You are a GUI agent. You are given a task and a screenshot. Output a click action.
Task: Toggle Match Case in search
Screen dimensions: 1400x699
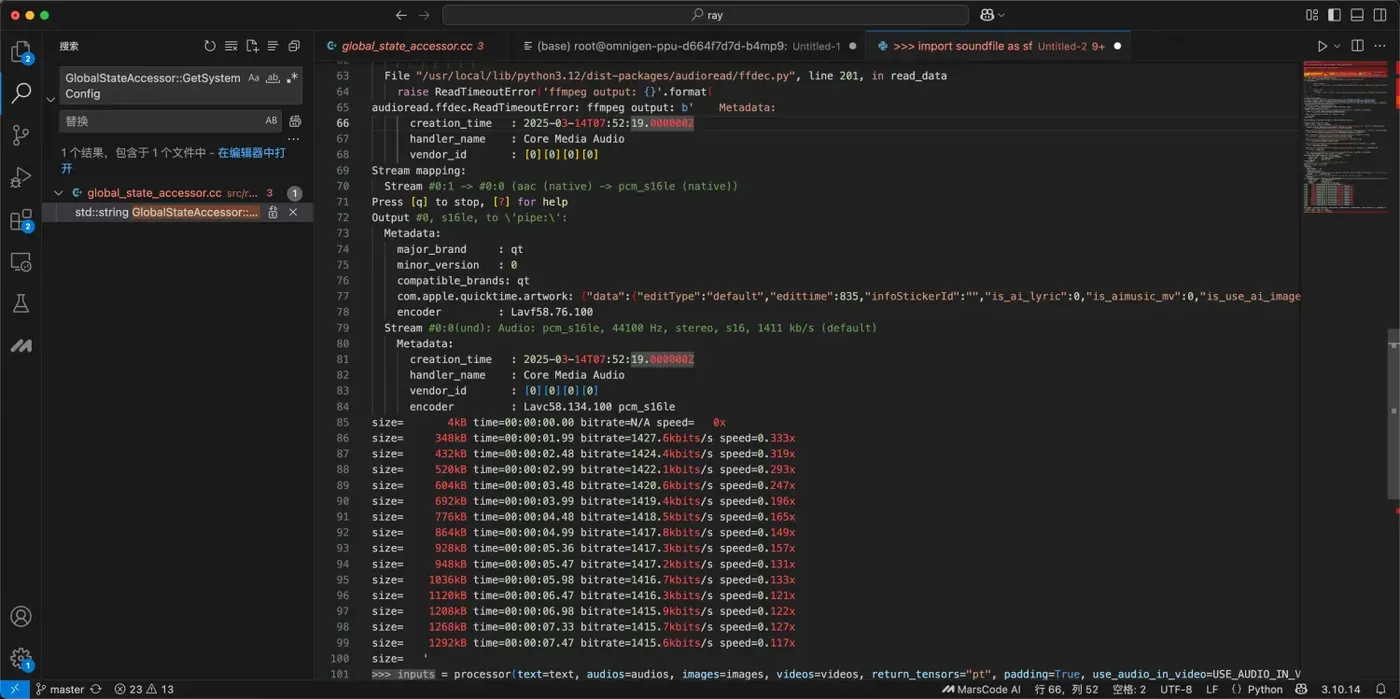pos(254,78)
